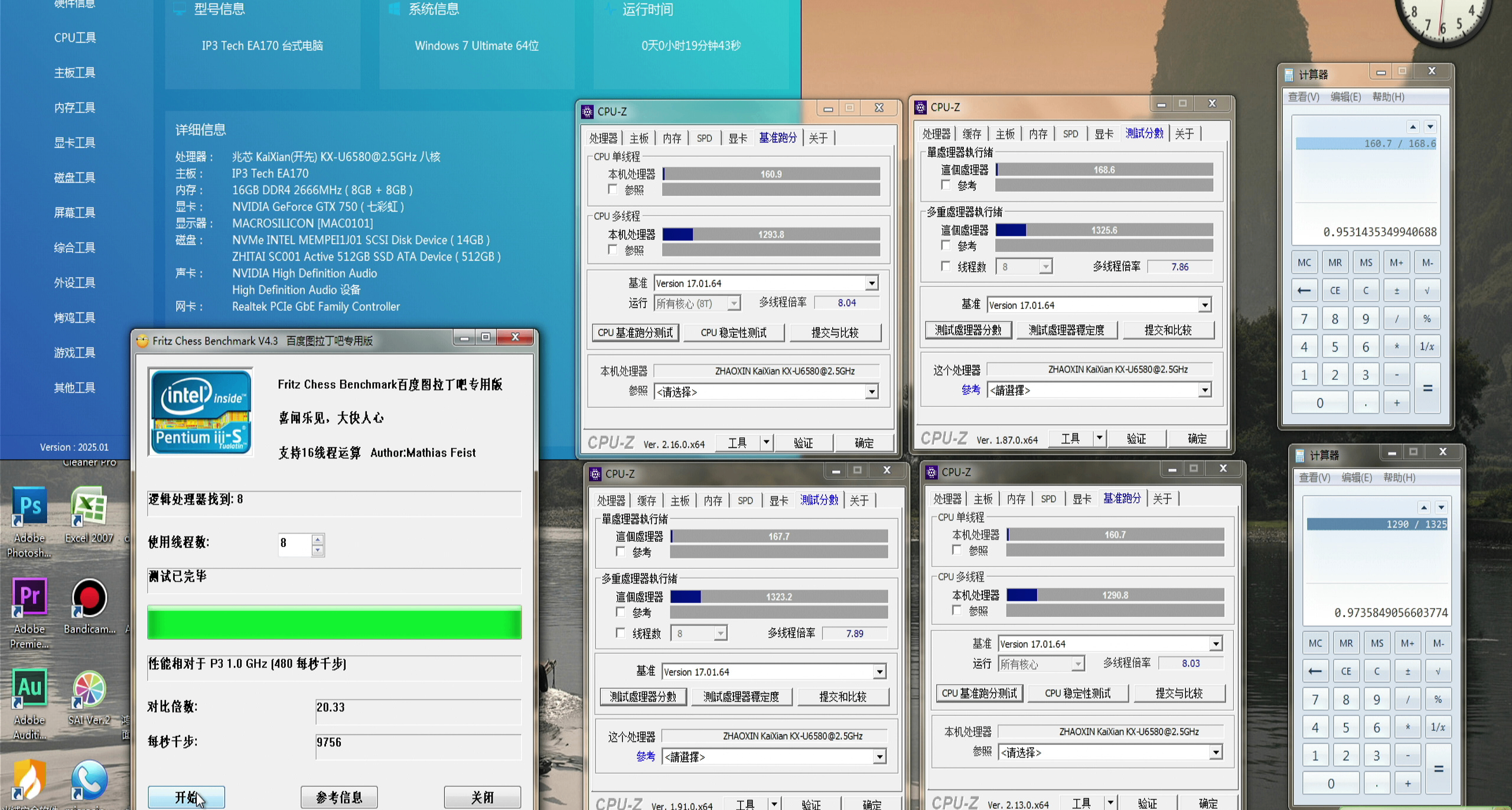Image resolution: width=1512 pixels, height=810 pixels.
Task: Open 查看(V) menu in upper calculator
Action: pos(1304,97)
